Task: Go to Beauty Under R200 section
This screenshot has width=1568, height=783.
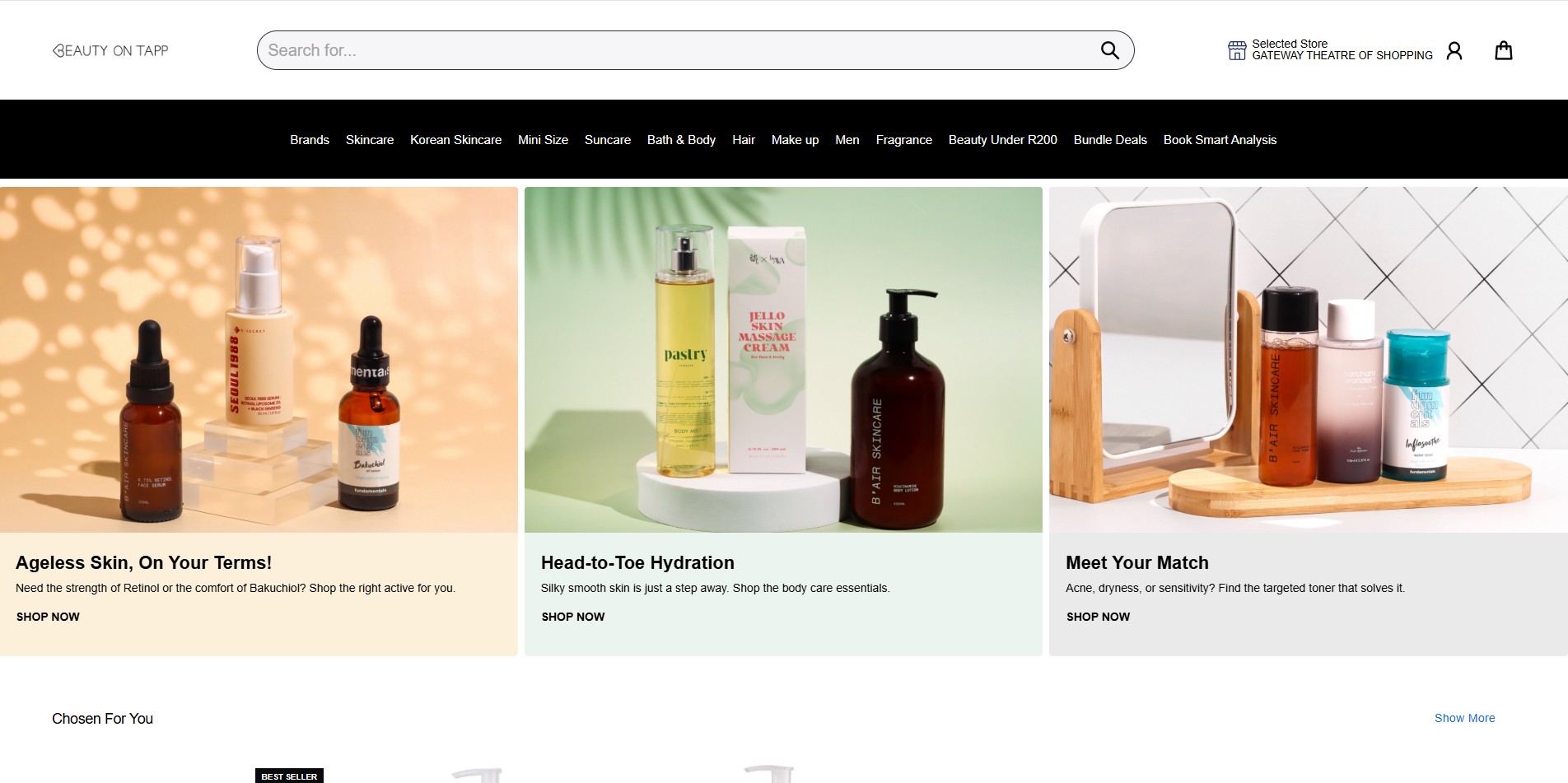Action: click(1002, 140)
